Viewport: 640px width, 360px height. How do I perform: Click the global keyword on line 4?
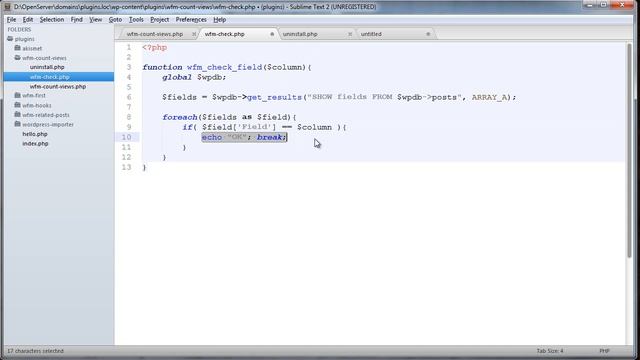point(177,77)
